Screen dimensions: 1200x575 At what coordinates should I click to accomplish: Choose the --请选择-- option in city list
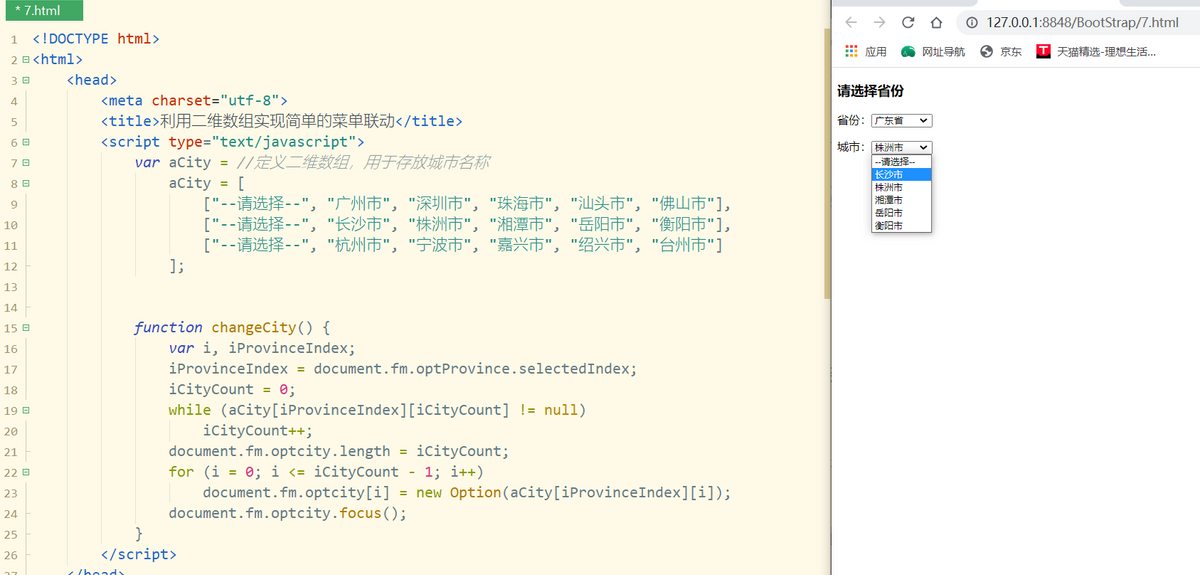click(x=901, y=161)
